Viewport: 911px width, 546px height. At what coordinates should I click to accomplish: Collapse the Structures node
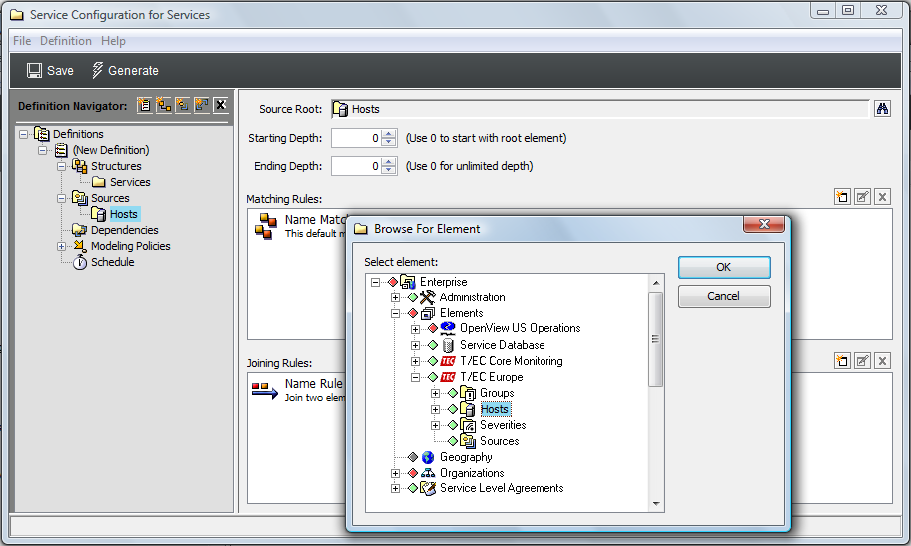[62, 166]
